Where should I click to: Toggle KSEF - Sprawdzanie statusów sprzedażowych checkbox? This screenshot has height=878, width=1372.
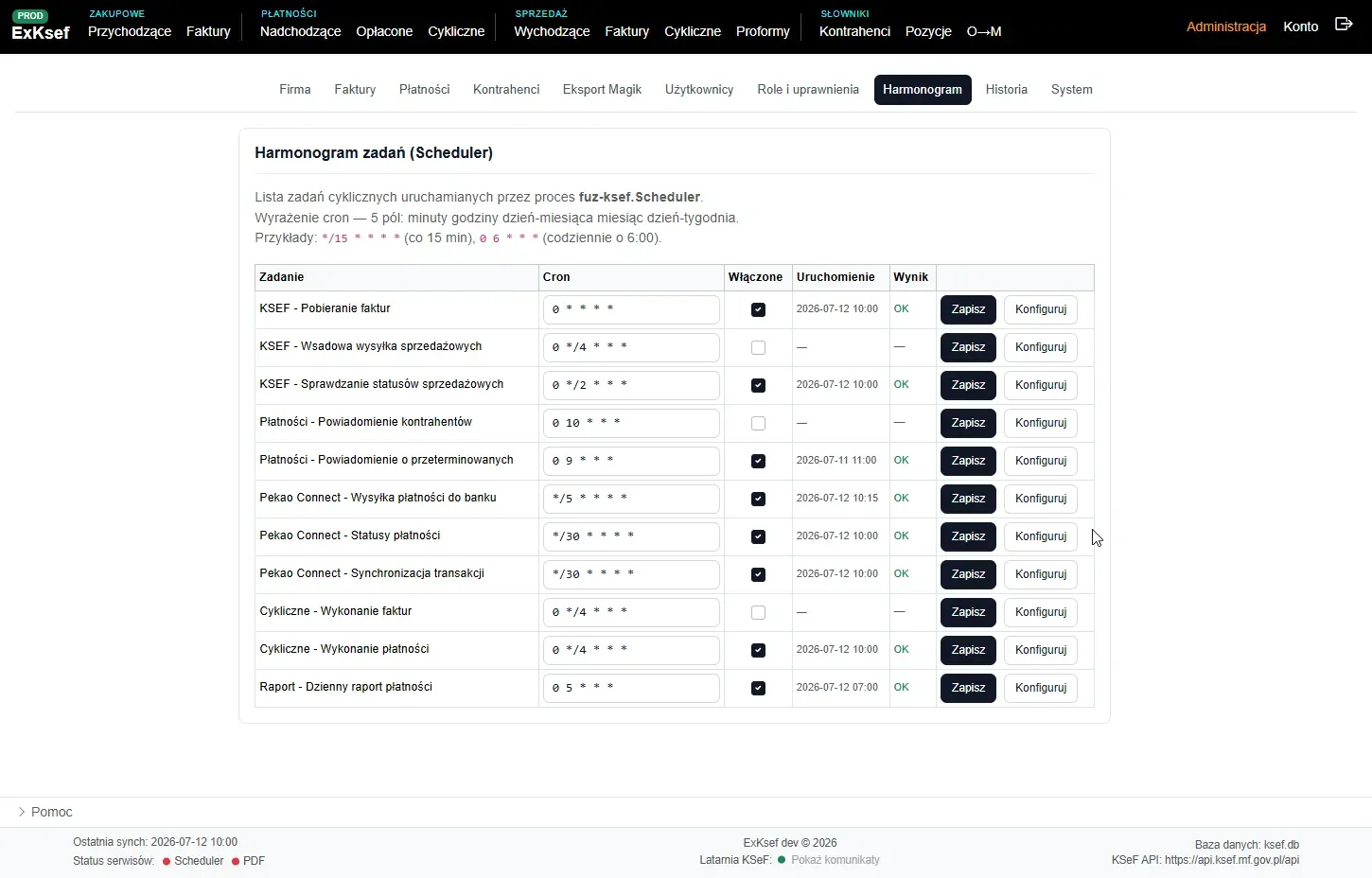[x=758, y=385]
